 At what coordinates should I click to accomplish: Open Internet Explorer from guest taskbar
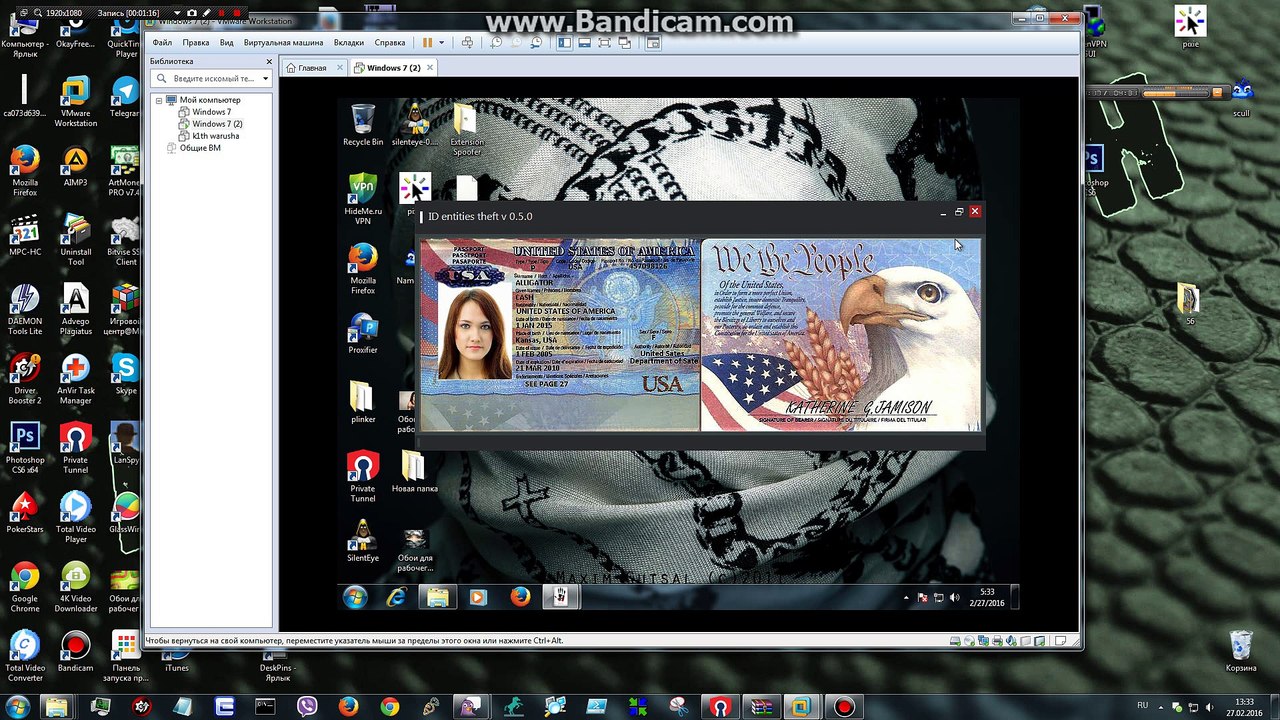[x=397, y=597]
